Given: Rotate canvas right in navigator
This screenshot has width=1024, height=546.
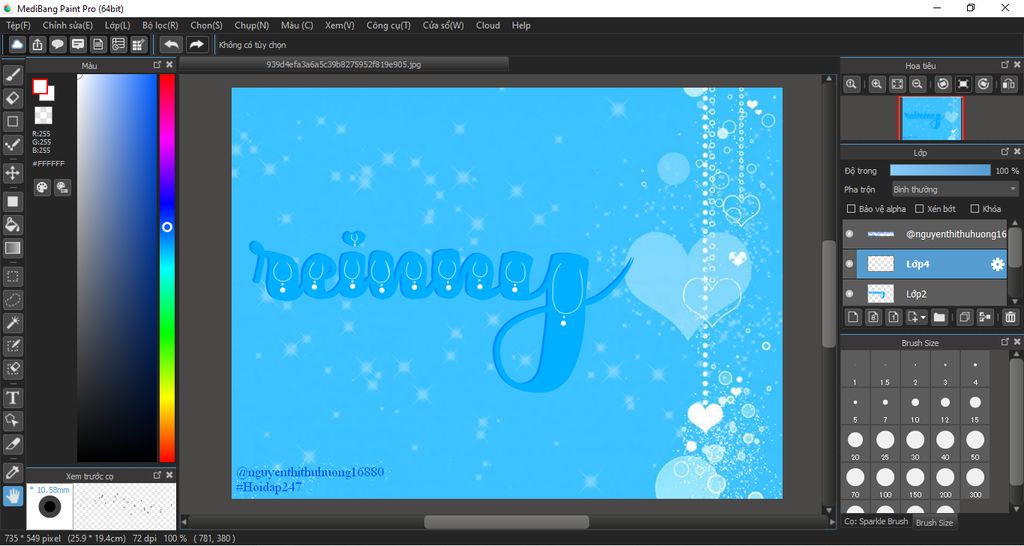Looking at the screenshot, I should (984, 84).
